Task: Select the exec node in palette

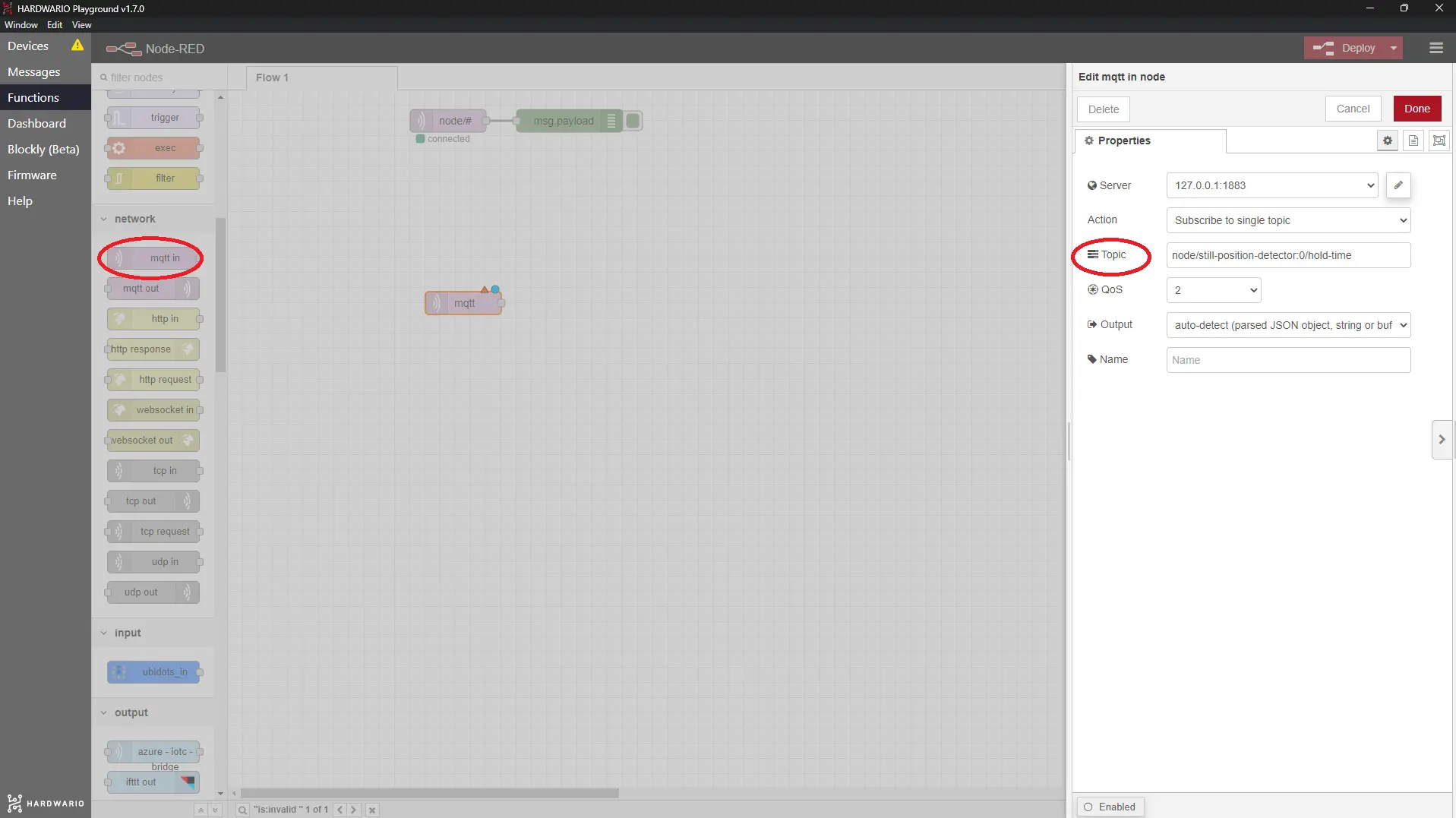Action: click(153, 148)
